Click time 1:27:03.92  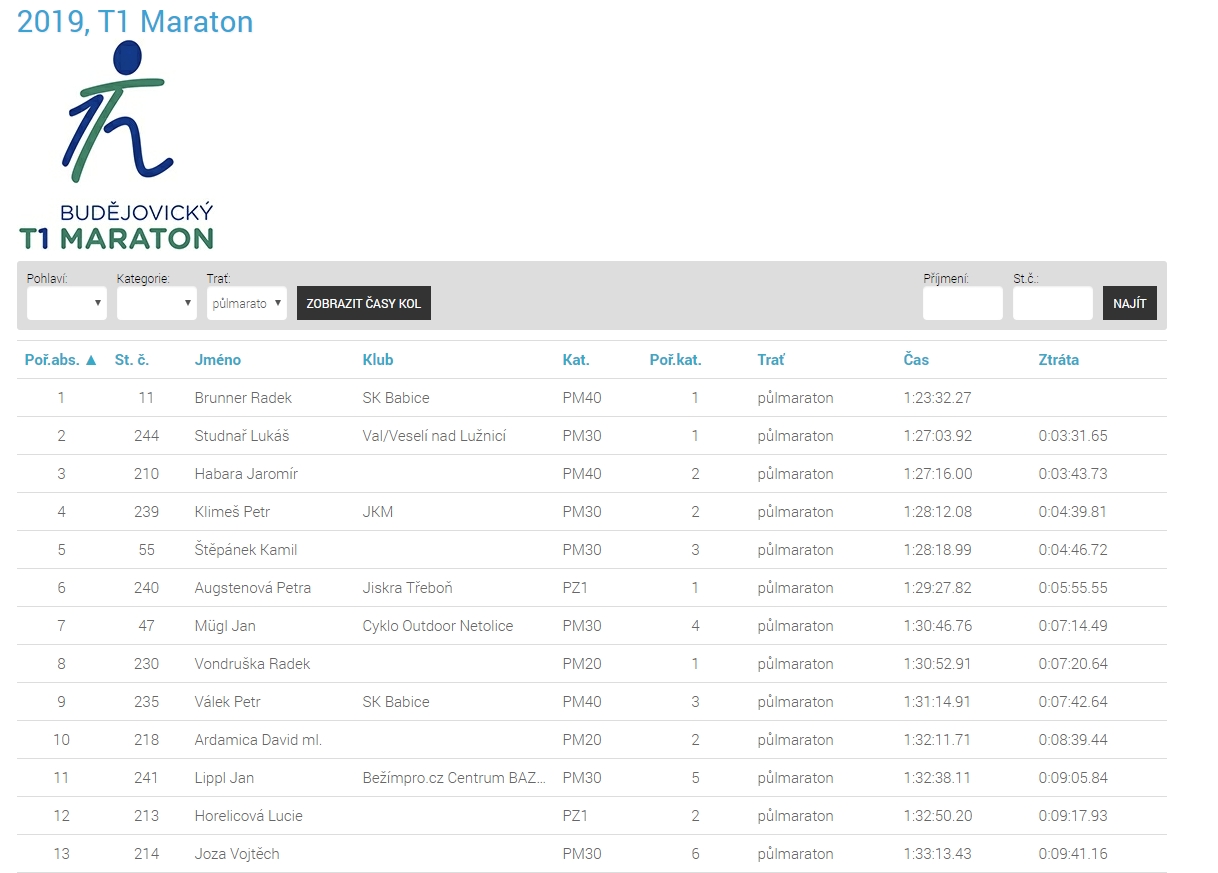[937, 436]
